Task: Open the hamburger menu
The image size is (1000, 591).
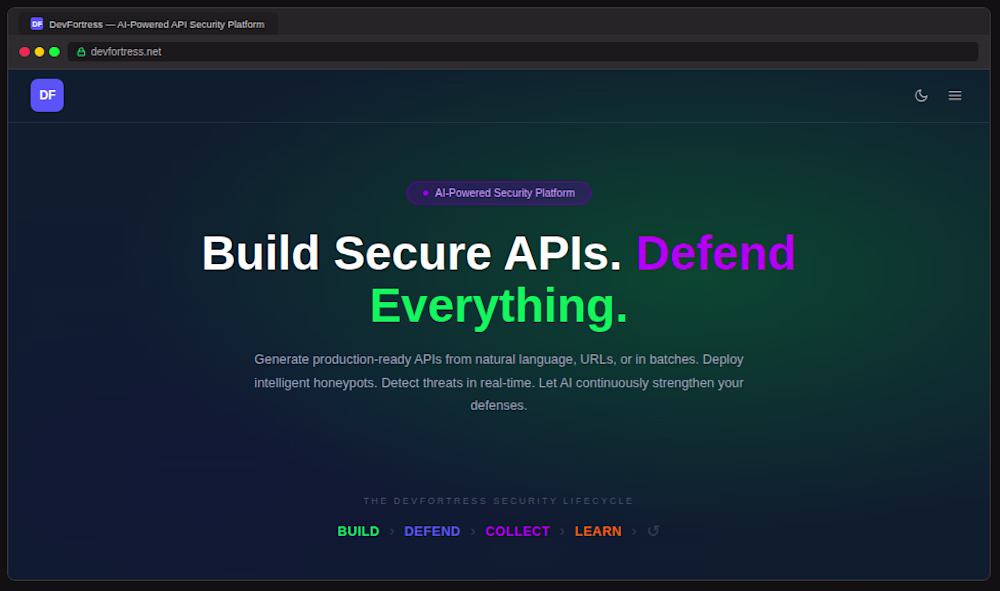Action: tap(955, 96)
